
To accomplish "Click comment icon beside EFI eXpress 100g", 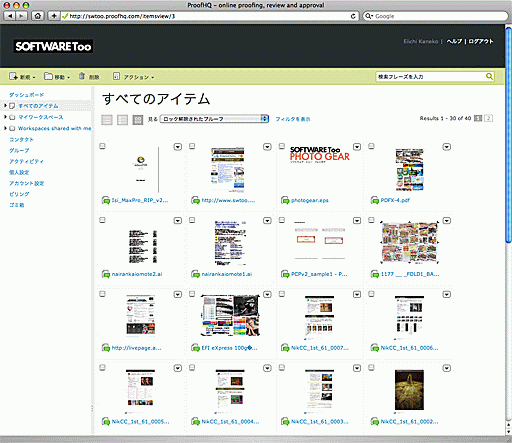I will [x=195, y=348].
